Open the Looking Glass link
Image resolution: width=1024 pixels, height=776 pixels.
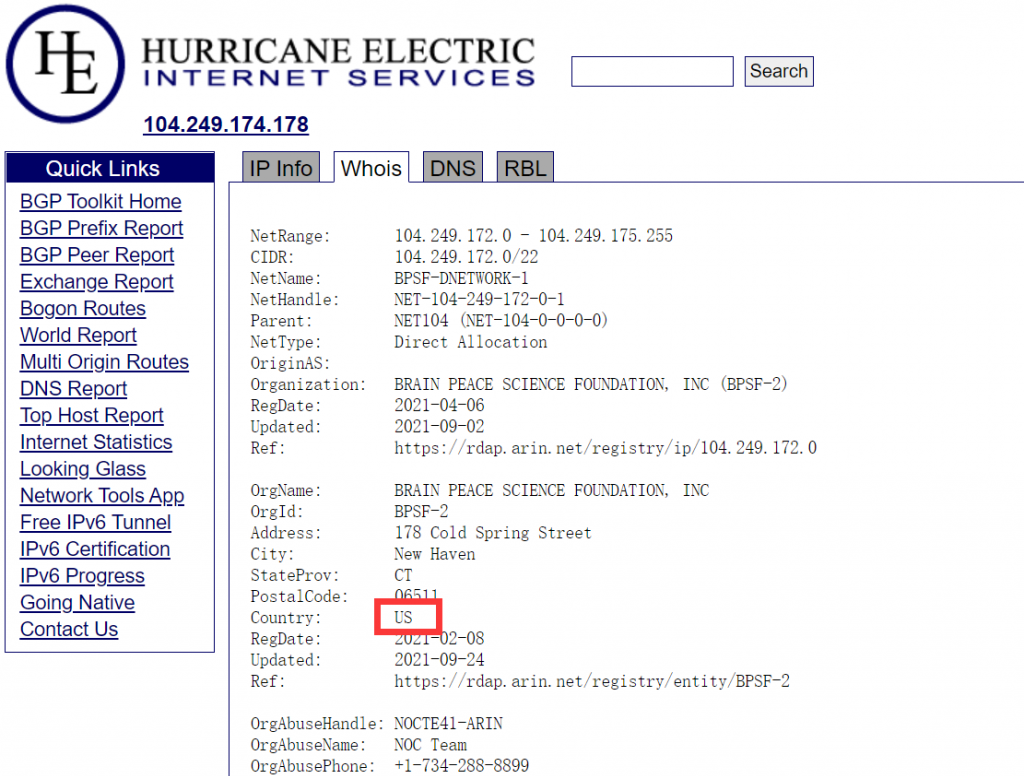coord(83,469)
